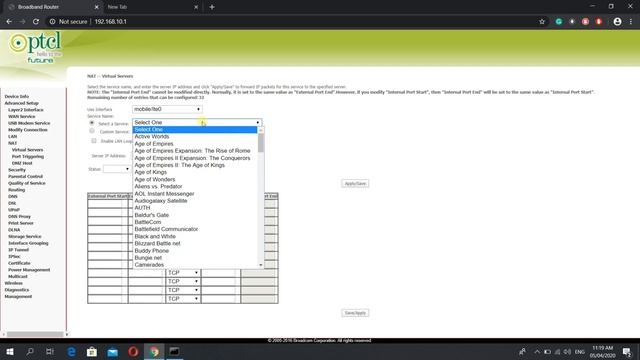The image size is (640, 360).
Task: Open Advanced Setup in sidebar
Action: tap(22, 103)
